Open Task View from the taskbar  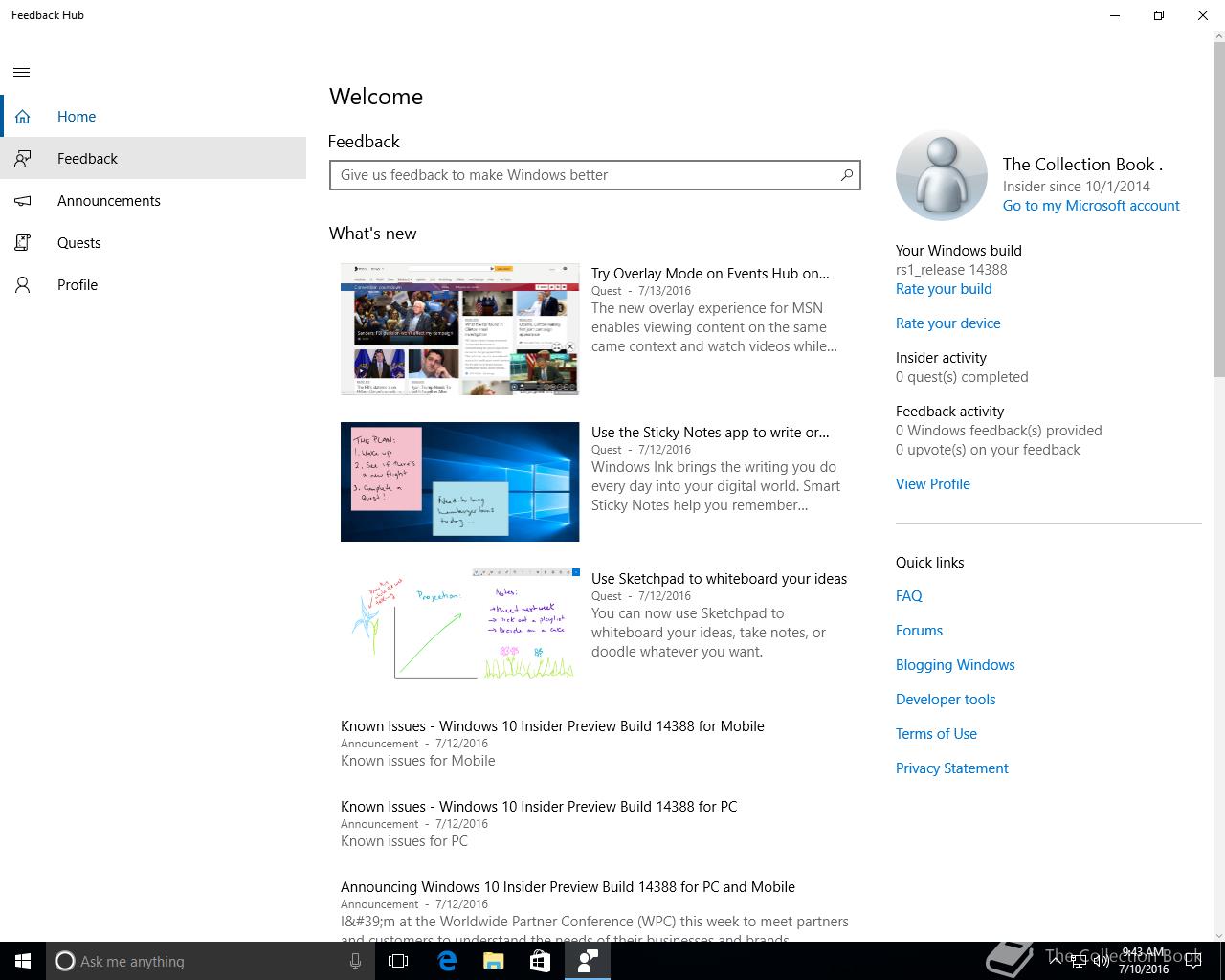(398, 961)
